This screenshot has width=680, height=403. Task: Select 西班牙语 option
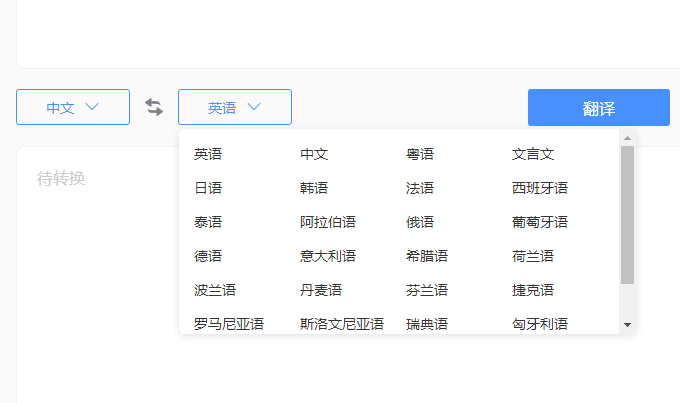pyautogui.click(x=539, y=188)
